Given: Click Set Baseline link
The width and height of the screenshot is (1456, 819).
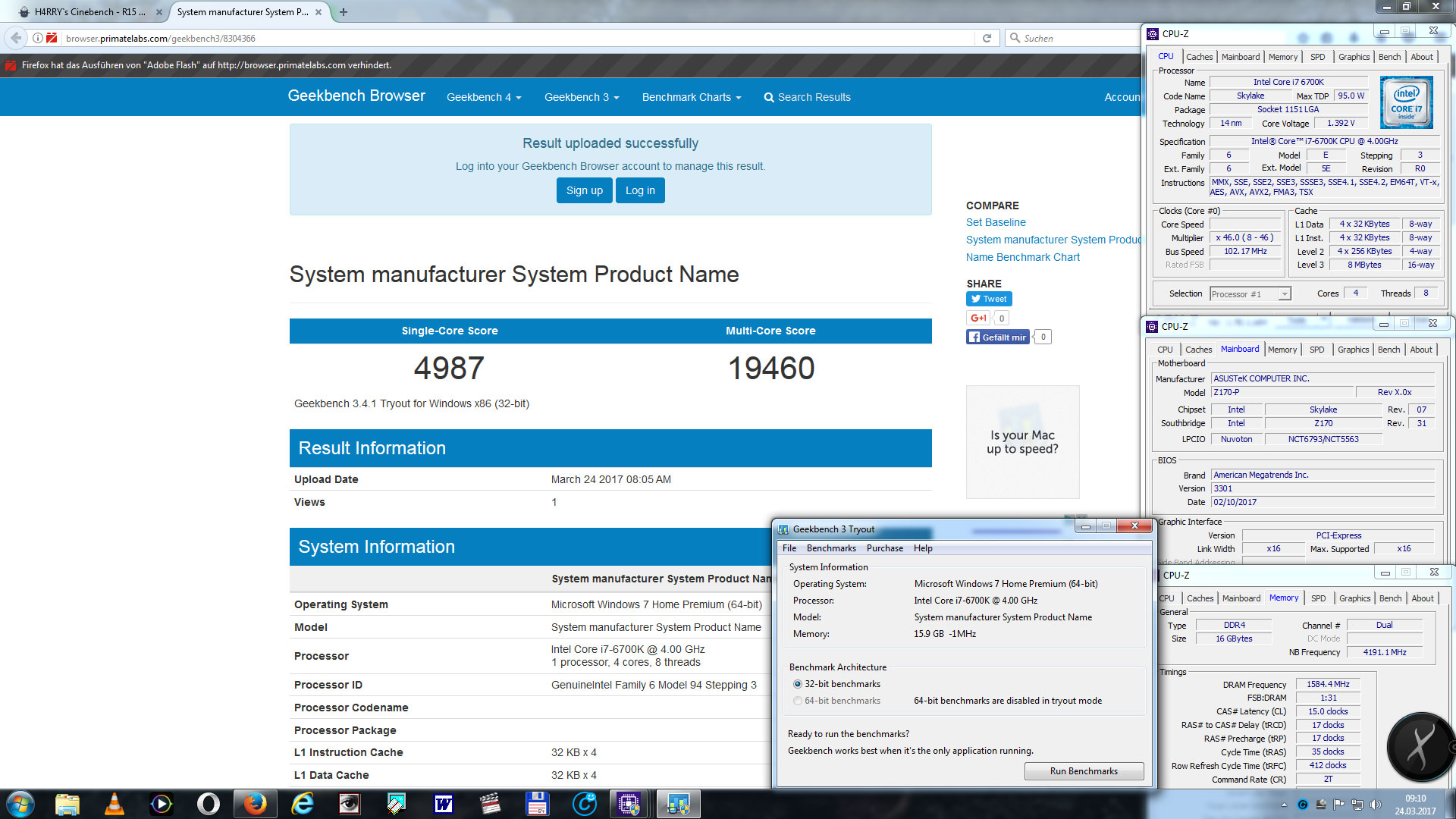Looking at the screenshot, I should click(996, 222).
